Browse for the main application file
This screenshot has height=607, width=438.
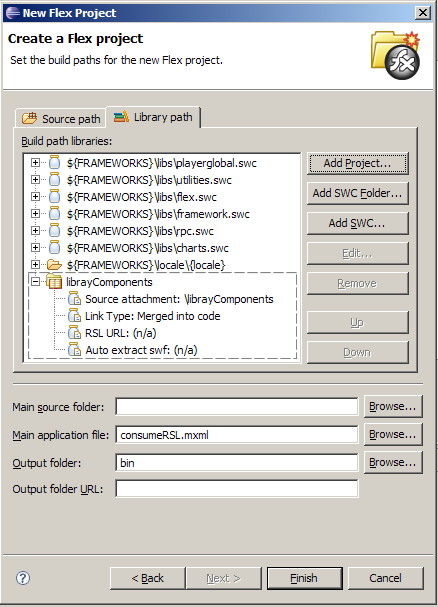click(x=393, y=435)
